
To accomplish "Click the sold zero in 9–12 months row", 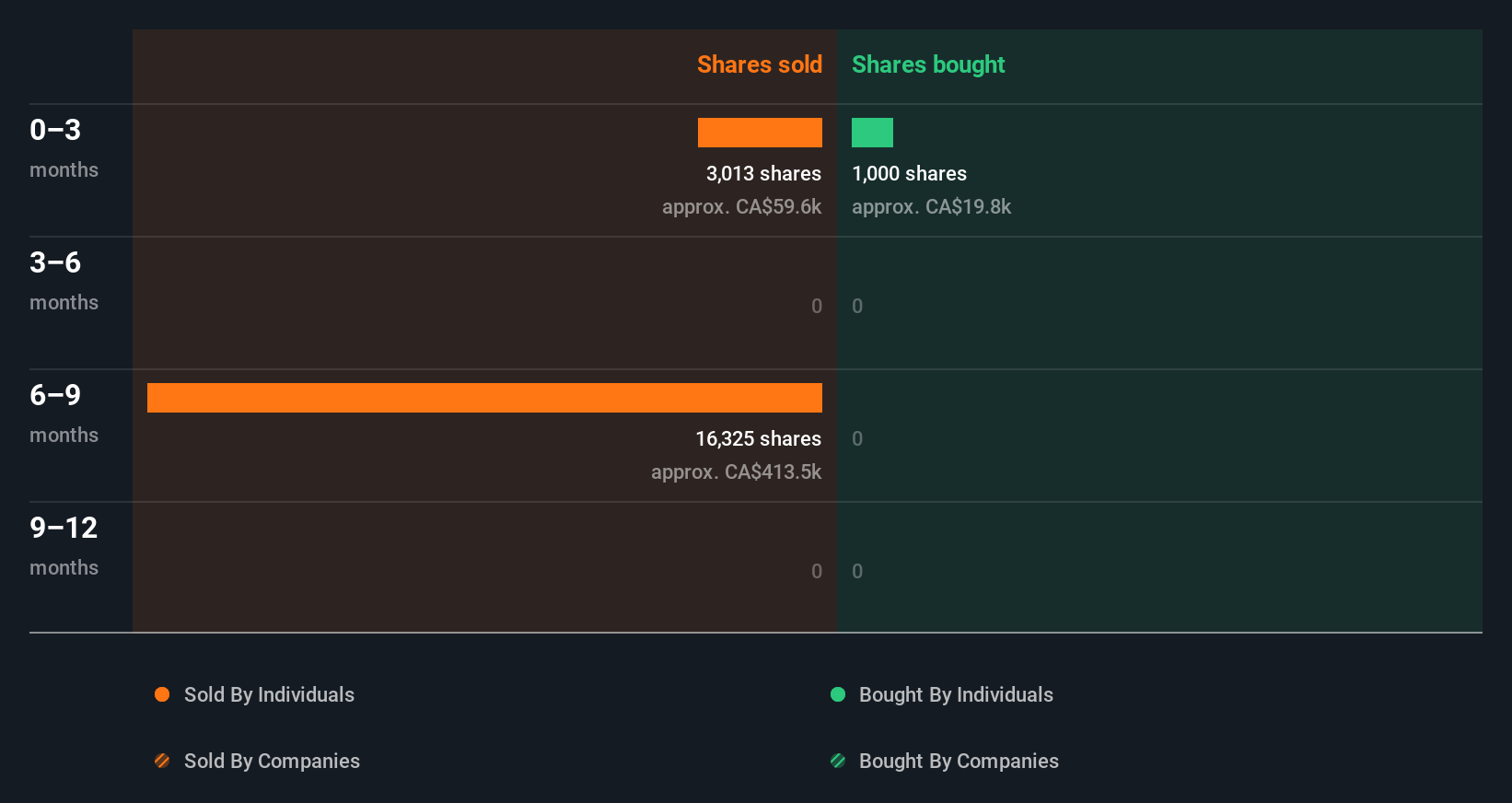I will (x=817, y=572).
